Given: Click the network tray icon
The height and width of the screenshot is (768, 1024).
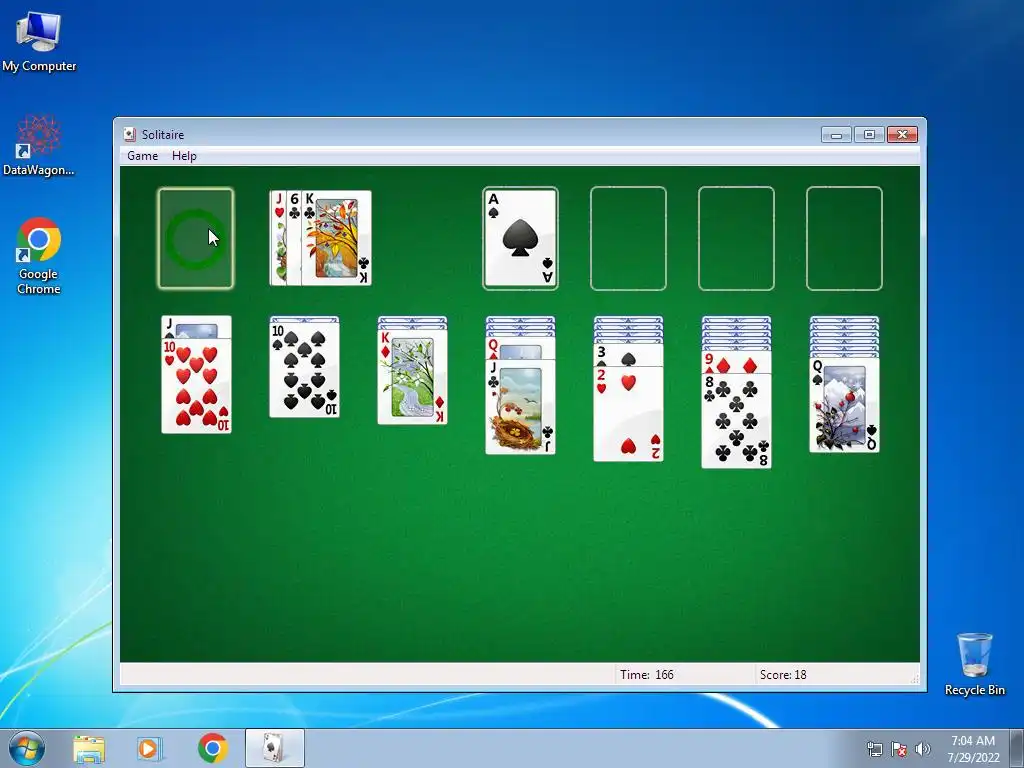Looking at the screenshot, I should (x=874, y=749).
